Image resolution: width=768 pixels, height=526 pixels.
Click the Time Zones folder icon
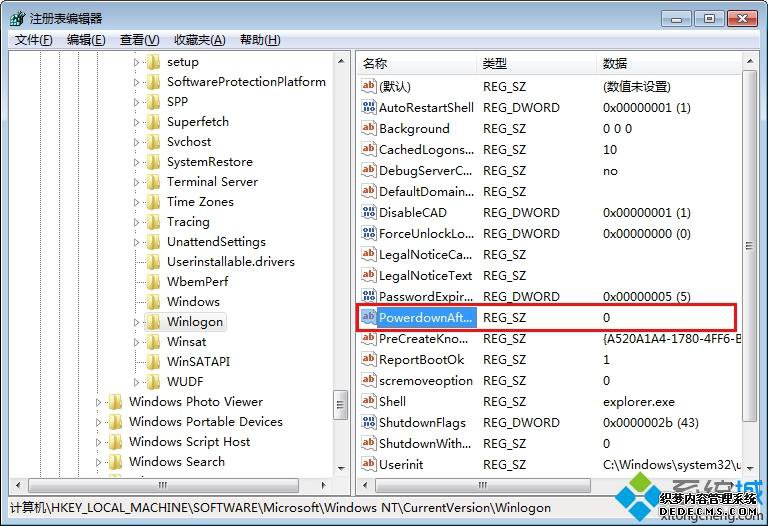153,202
